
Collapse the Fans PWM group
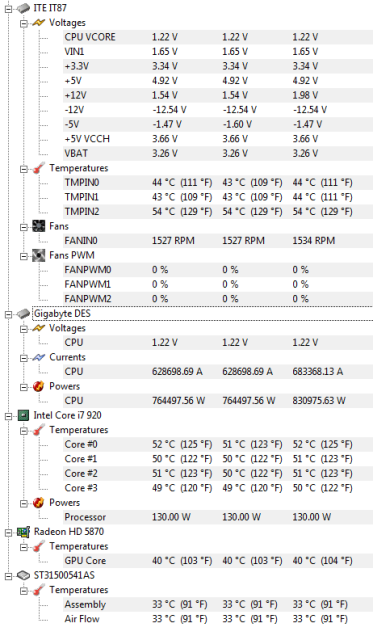tap(24, 256)
